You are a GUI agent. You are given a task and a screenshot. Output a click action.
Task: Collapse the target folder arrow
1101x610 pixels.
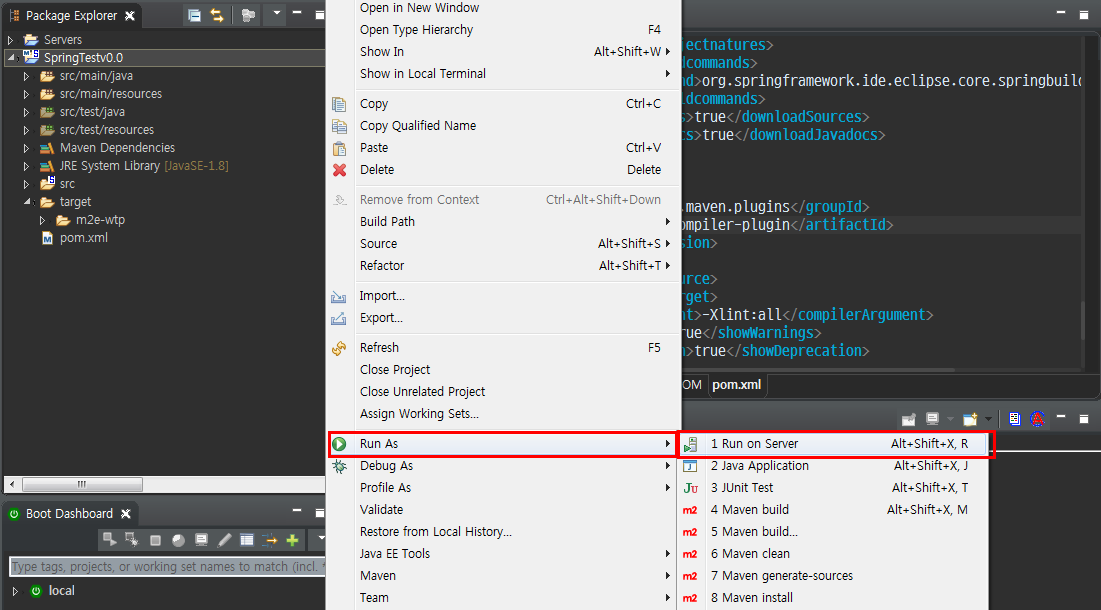point(27,202)
